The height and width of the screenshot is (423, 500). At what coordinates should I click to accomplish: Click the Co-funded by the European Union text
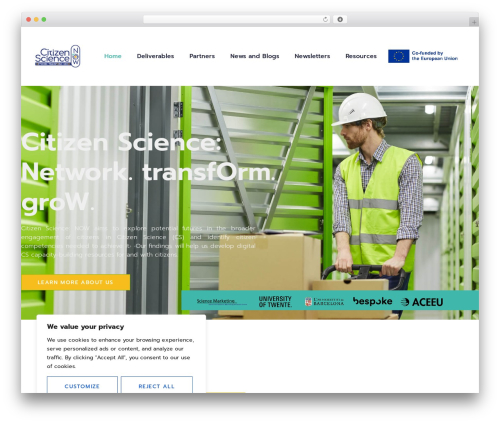pos(435,56)
